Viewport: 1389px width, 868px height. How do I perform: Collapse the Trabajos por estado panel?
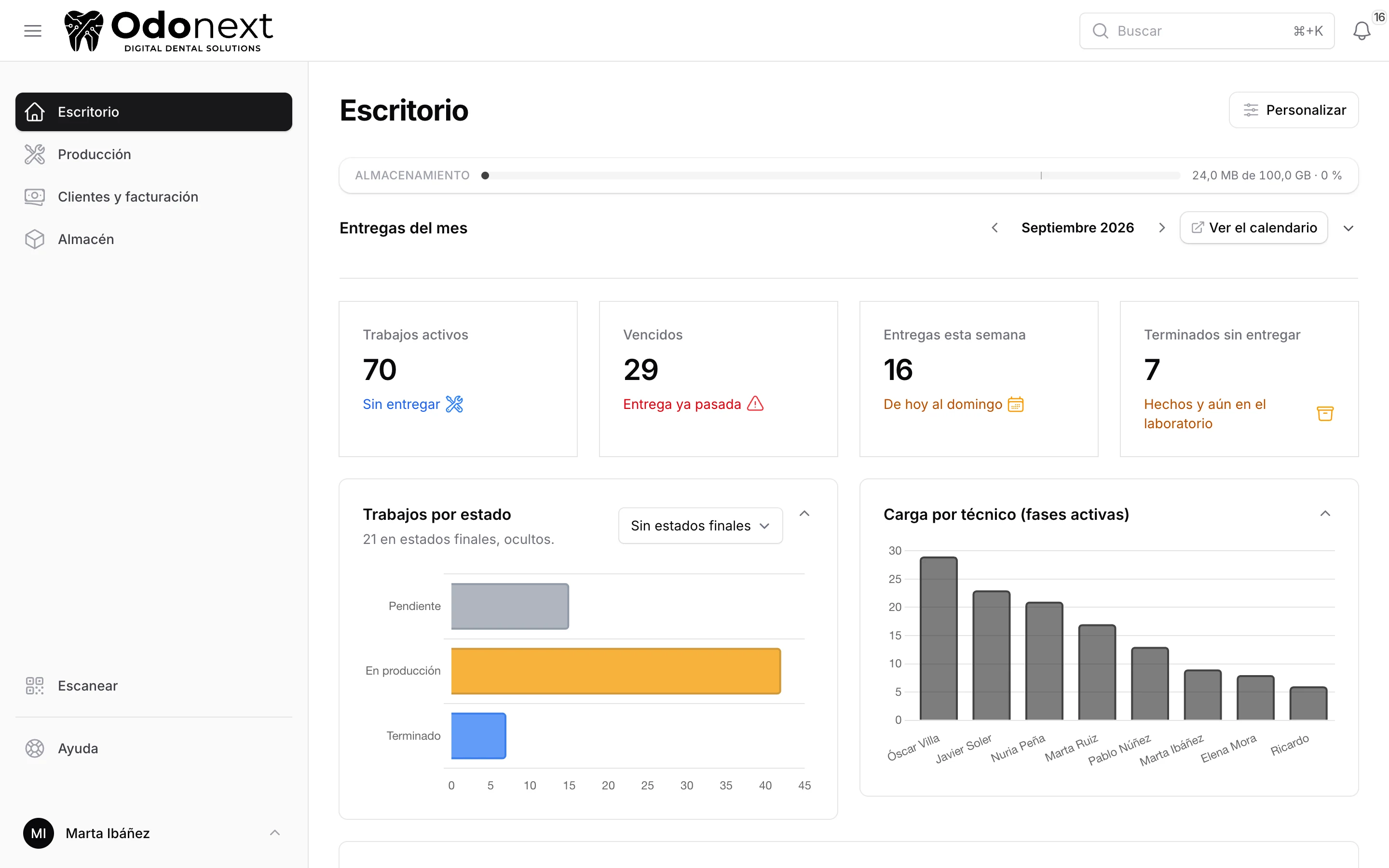click(804, 514)
